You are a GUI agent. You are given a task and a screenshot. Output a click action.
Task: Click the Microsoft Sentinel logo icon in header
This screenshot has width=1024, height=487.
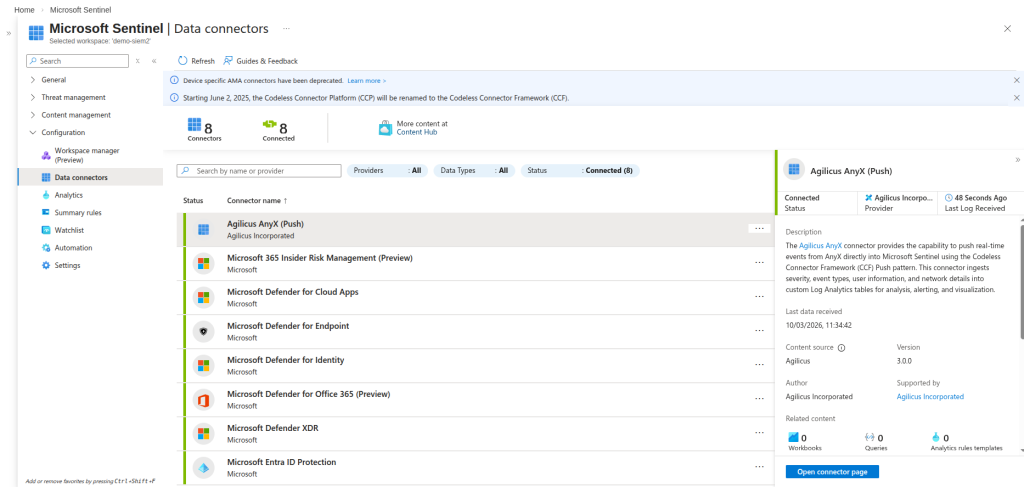tap(36, 31)
